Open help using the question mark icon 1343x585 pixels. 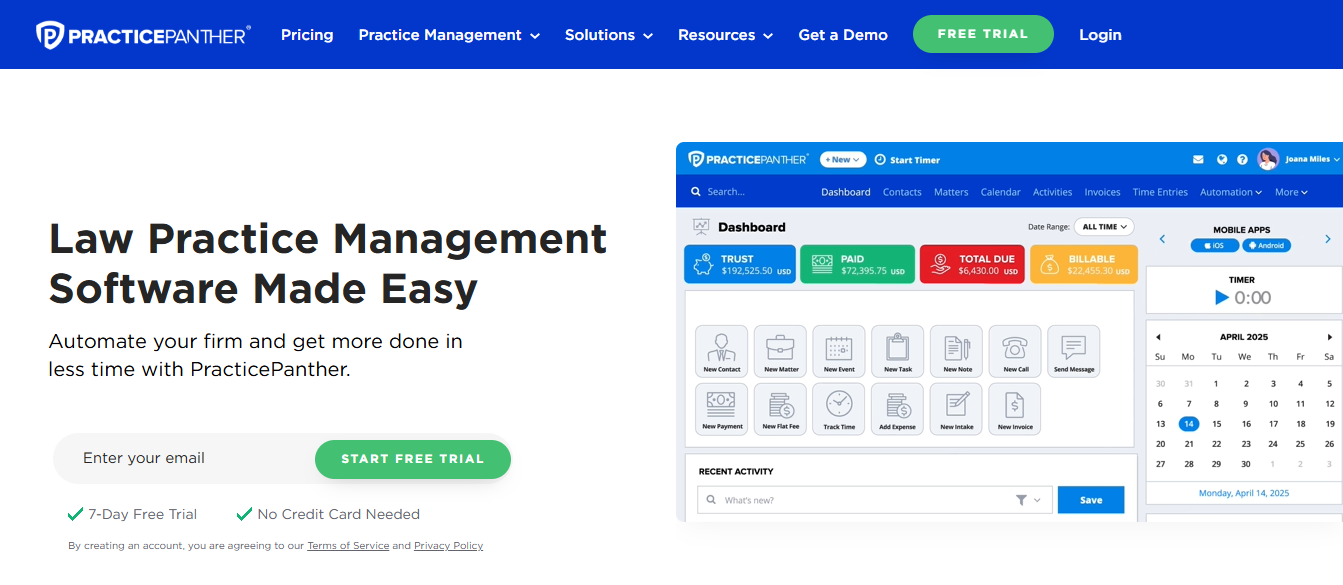(x=1242, y=159)
